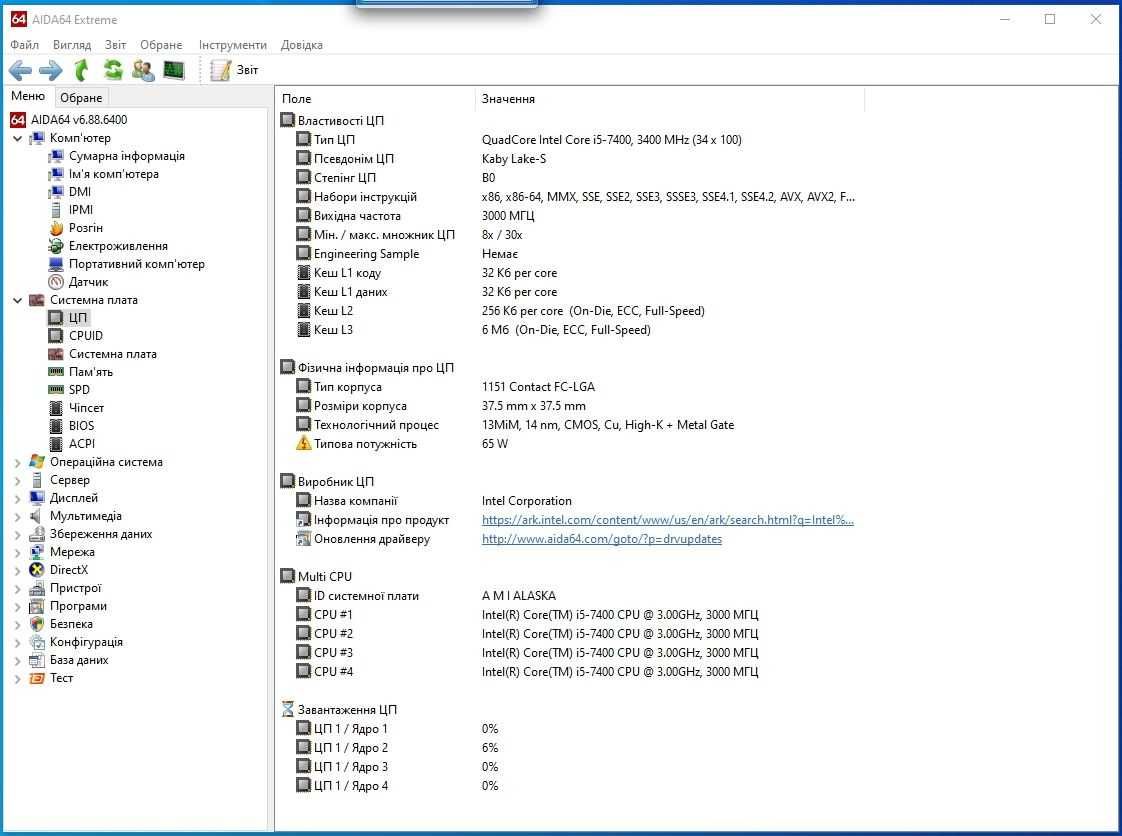Open the Вигляд menu
This screenshot has height=836, width=1122.
tap(72, 44)
